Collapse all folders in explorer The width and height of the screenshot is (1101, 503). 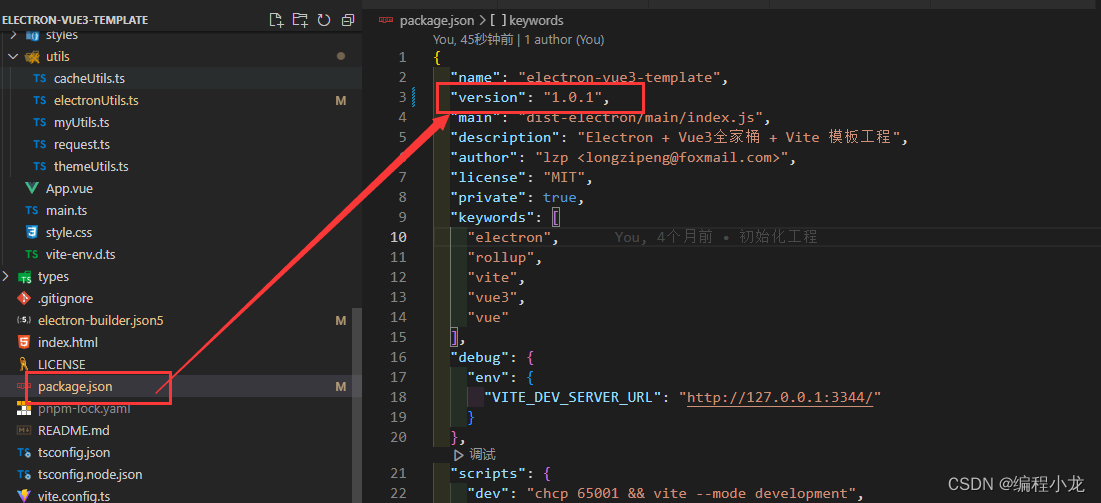pyautogui.click(x=348, y=20)
